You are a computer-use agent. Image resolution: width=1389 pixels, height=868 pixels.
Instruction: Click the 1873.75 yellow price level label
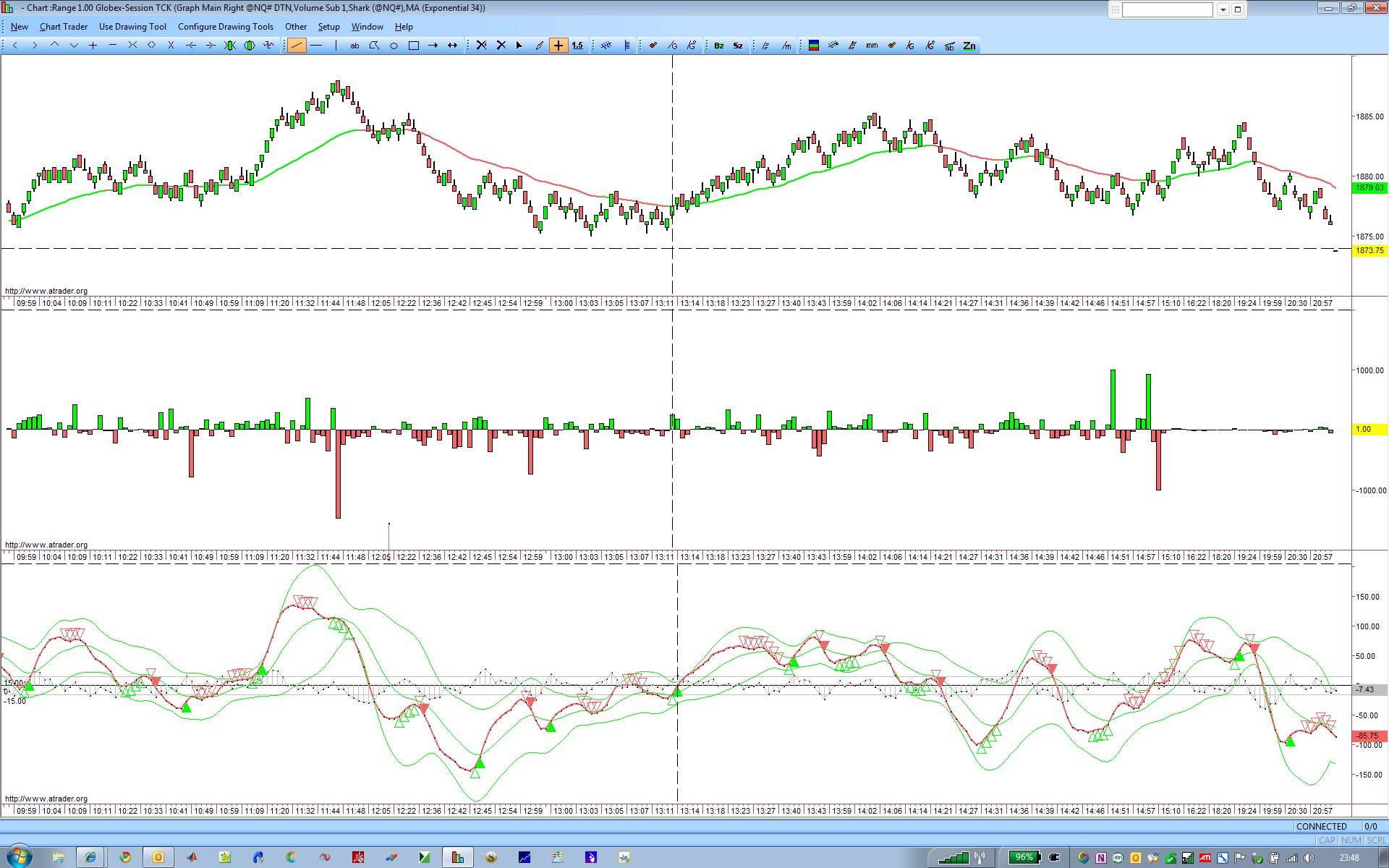[1369, 250]
